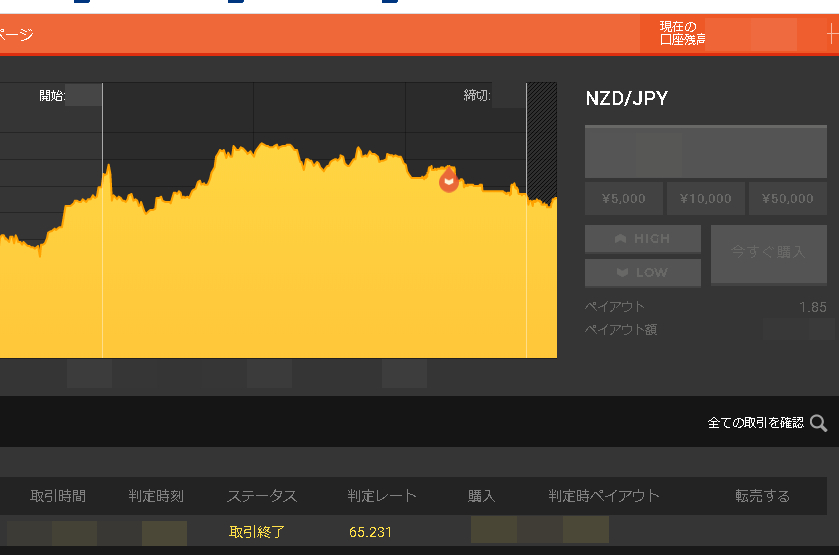Image resolution: width=839 pixels, height=555 pixels.
Task: Click the plus icon beside account balance
Action: [x=833, y=35]
